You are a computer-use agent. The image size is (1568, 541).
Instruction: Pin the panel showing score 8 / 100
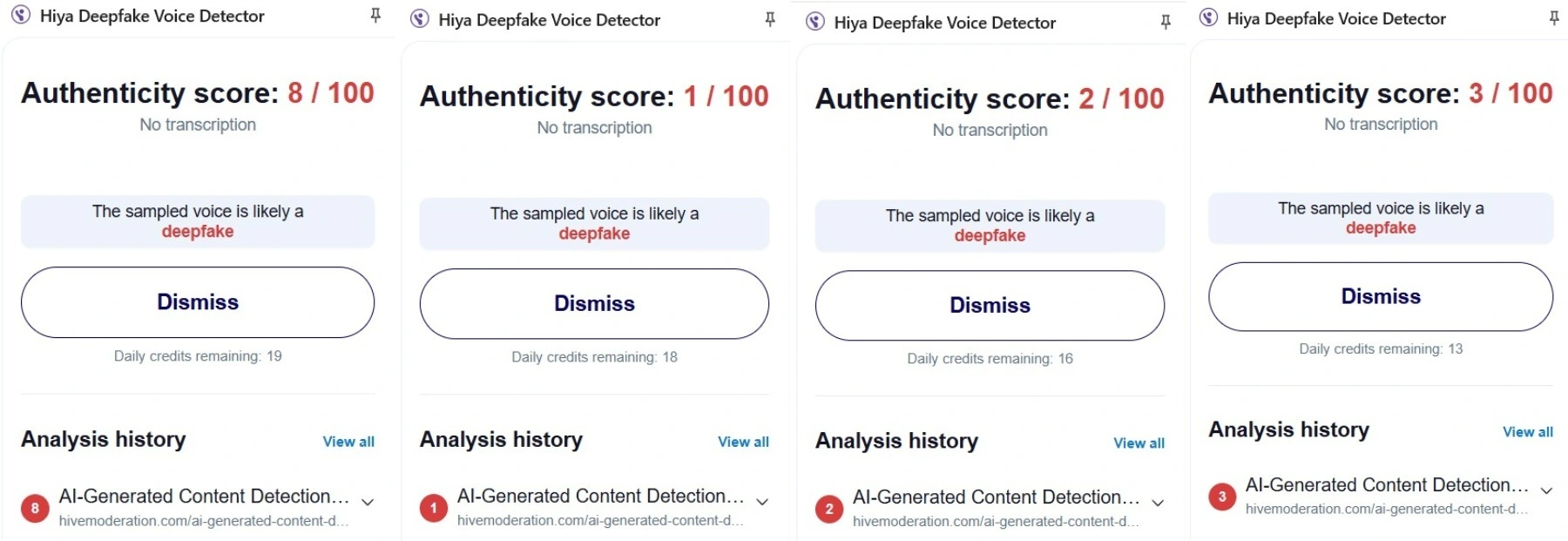(375, 16)
